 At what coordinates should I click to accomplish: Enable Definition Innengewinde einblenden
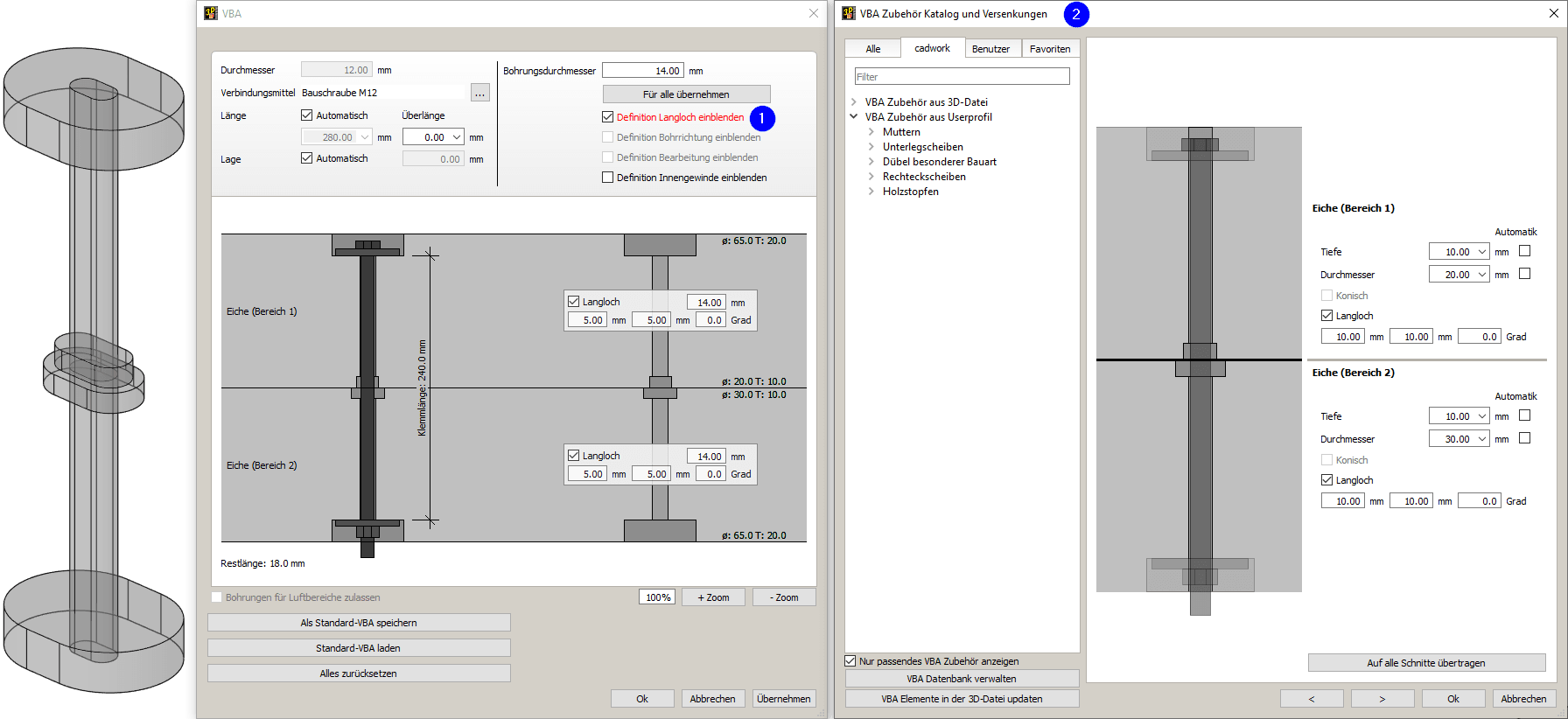[608, 178]
